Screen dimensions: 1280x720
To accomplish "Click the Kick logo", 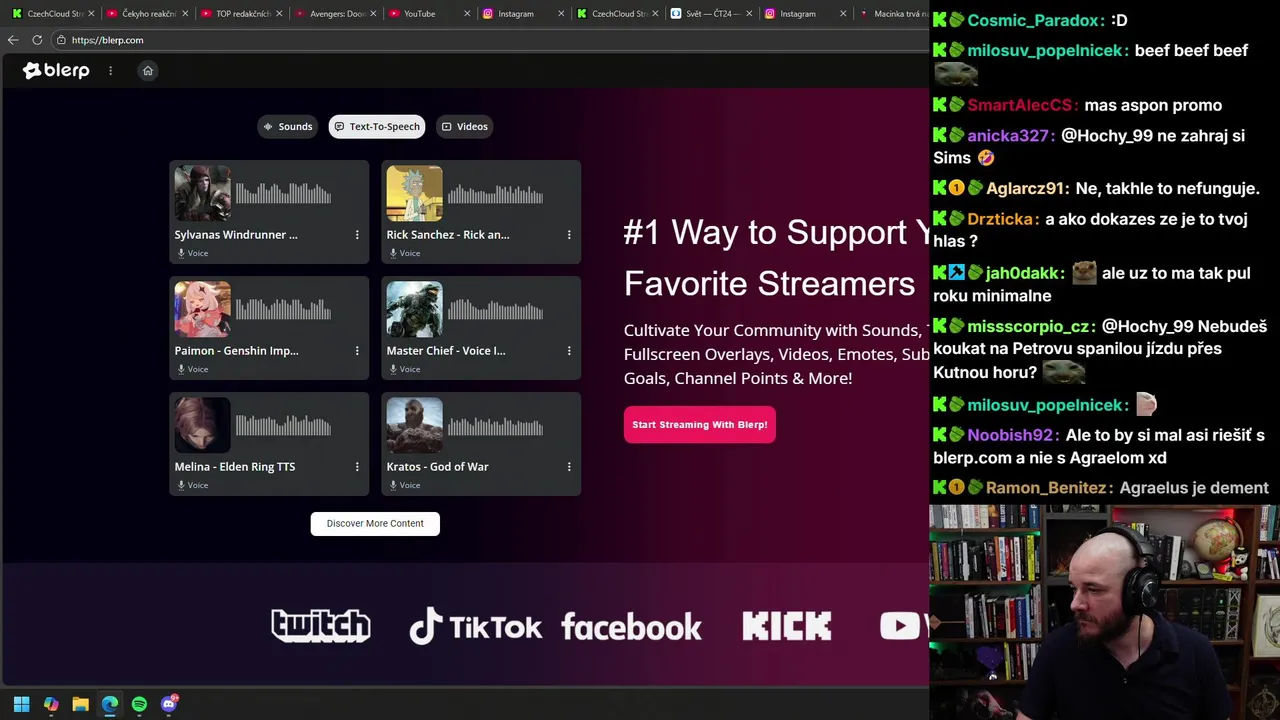I will (x=787, y=626).
